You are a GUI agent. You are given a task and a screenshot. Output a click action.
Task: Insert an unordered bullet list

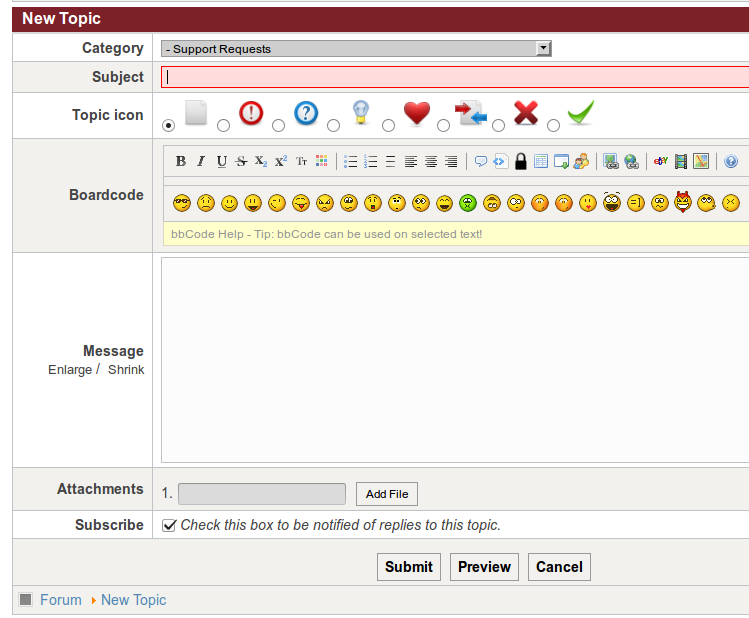tap(351, 161)
